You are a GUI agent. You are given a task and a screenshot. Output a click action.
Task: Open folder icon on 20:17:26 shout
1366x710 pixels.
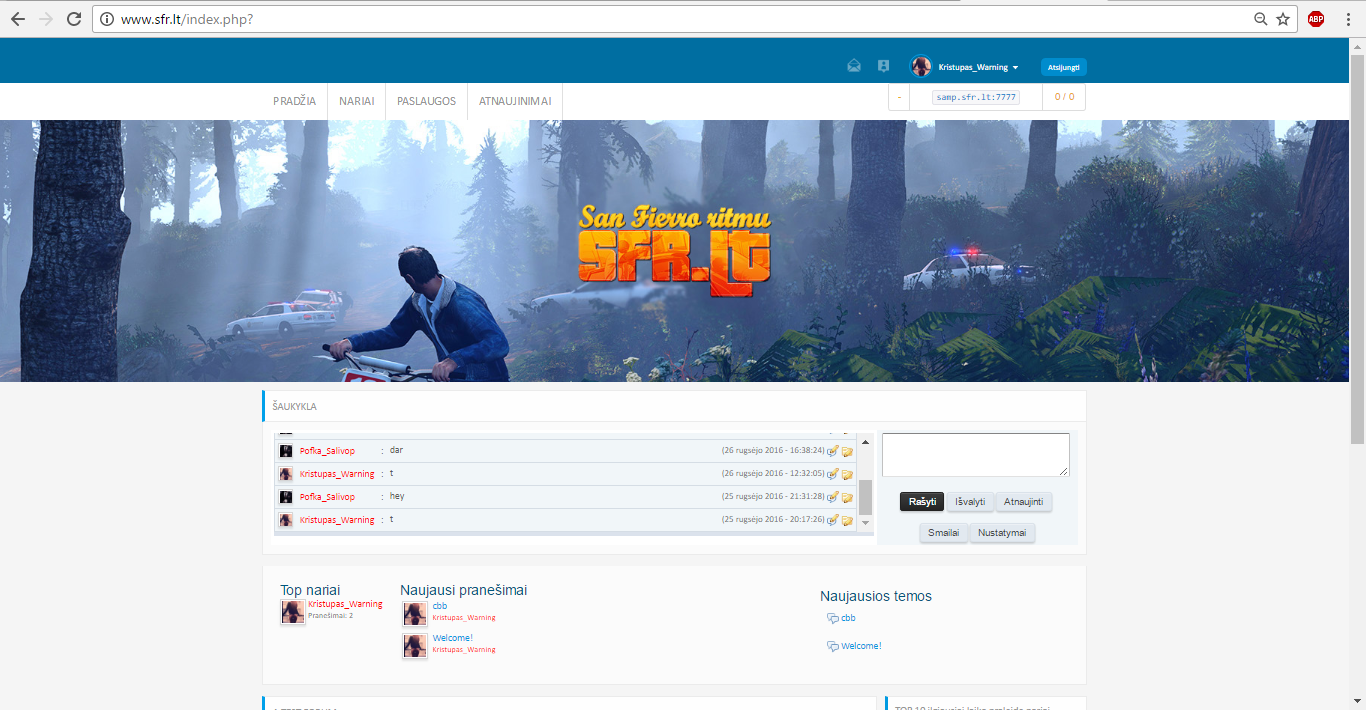(847, 520)
